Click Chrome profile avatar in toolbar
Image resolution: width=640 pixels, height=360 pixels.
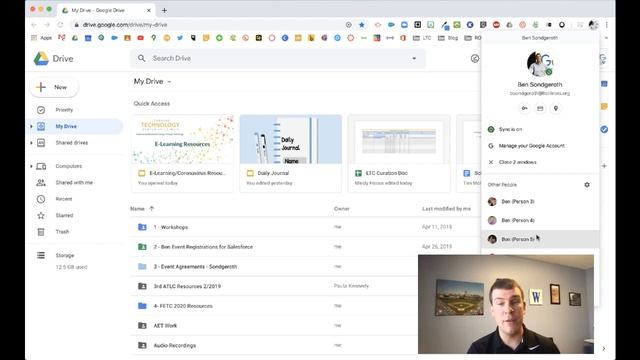coord(593,25)
